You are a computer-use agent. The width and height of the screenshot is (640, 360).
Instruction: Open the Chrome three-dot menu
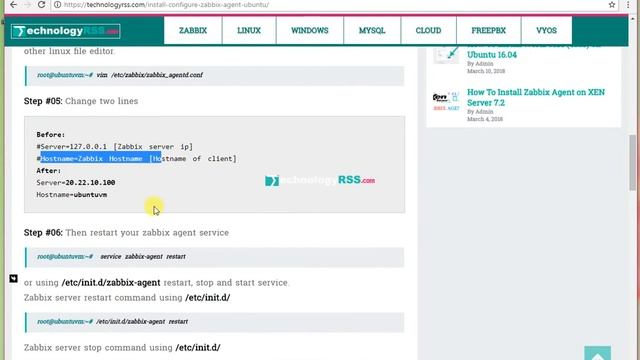628,5
